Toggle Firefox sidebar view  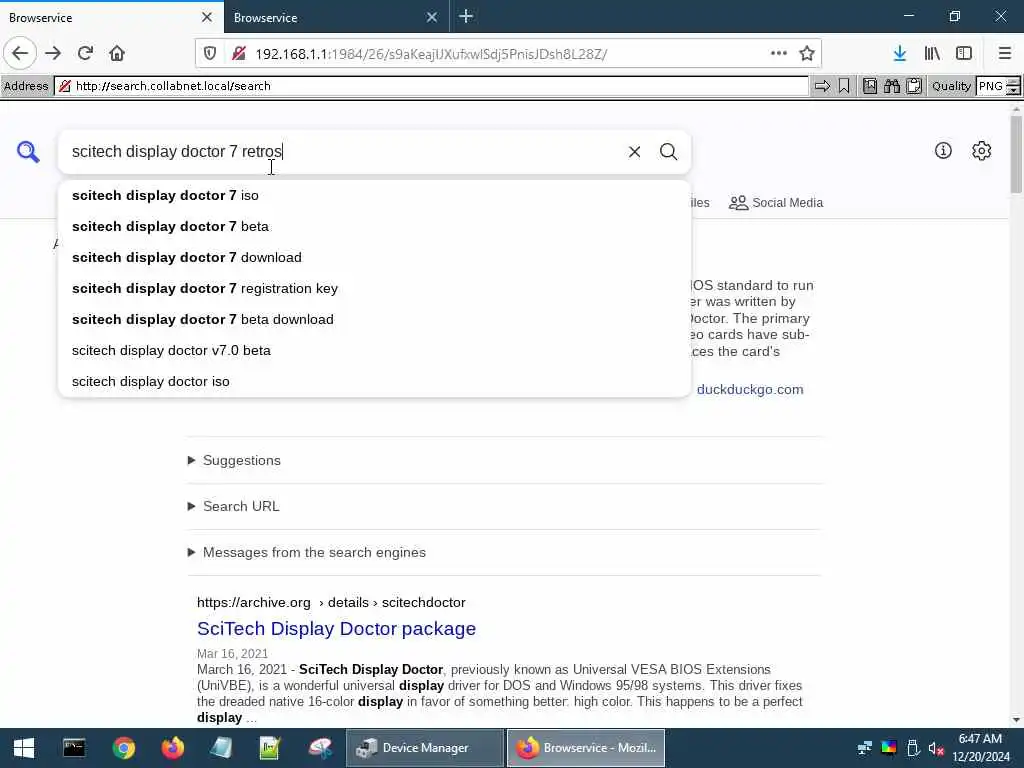coord(964,54)
